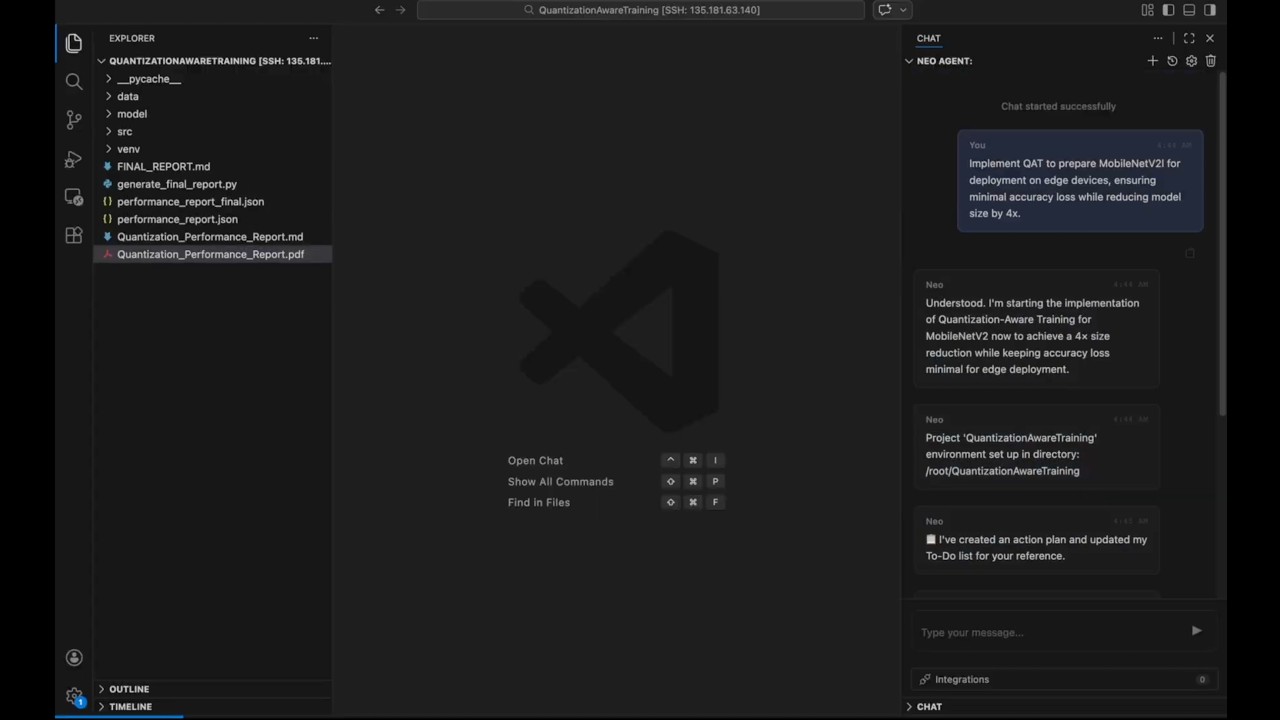Open the Run and Debug view

click(x=74, y=159)
